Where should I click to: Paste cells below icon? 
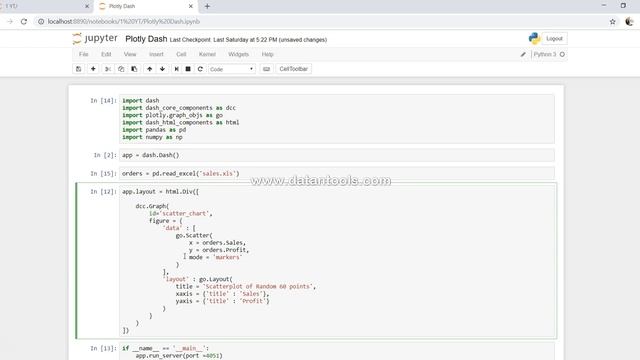(134, 69)
